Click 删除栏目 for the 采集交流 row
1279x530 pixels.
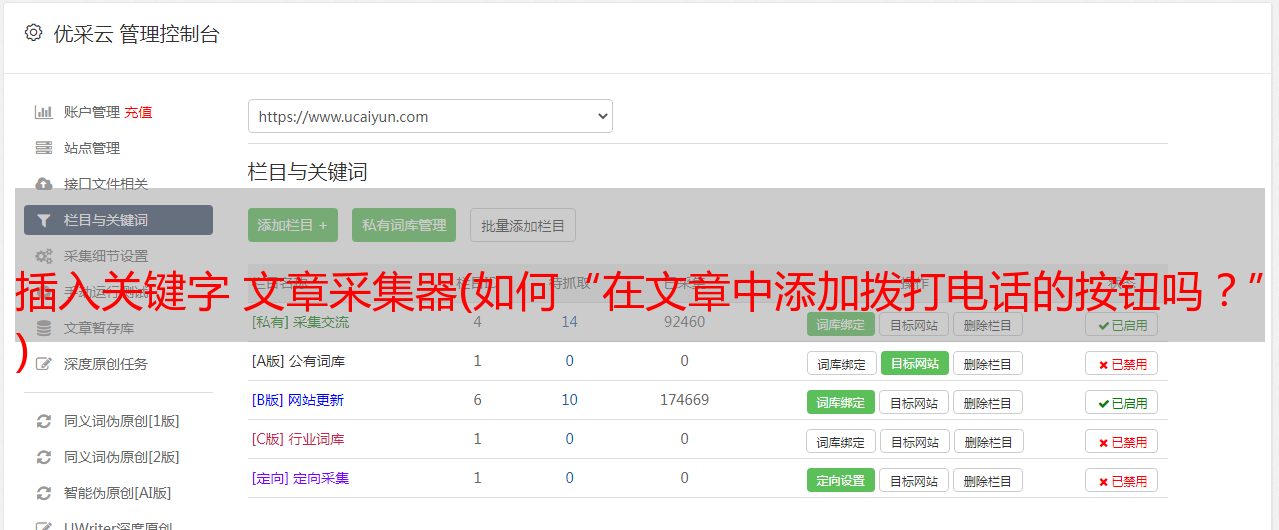pos(988,325)
